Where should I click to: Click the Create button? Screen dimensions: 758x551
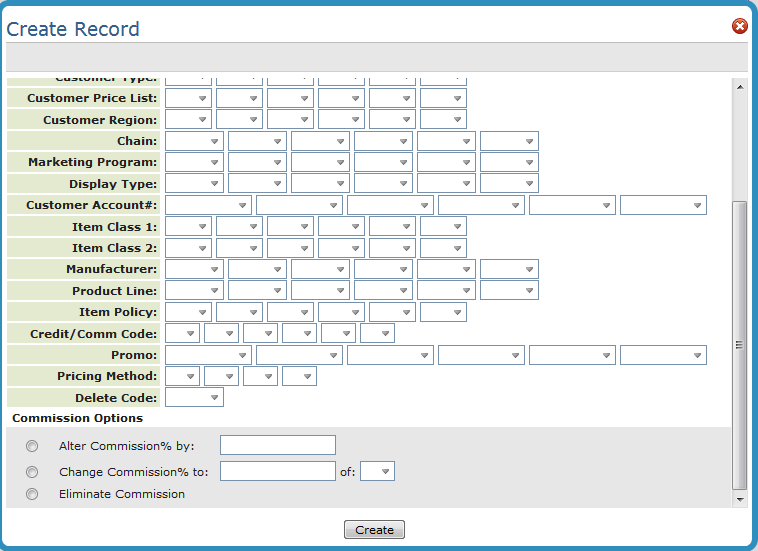tap(374, 530)
